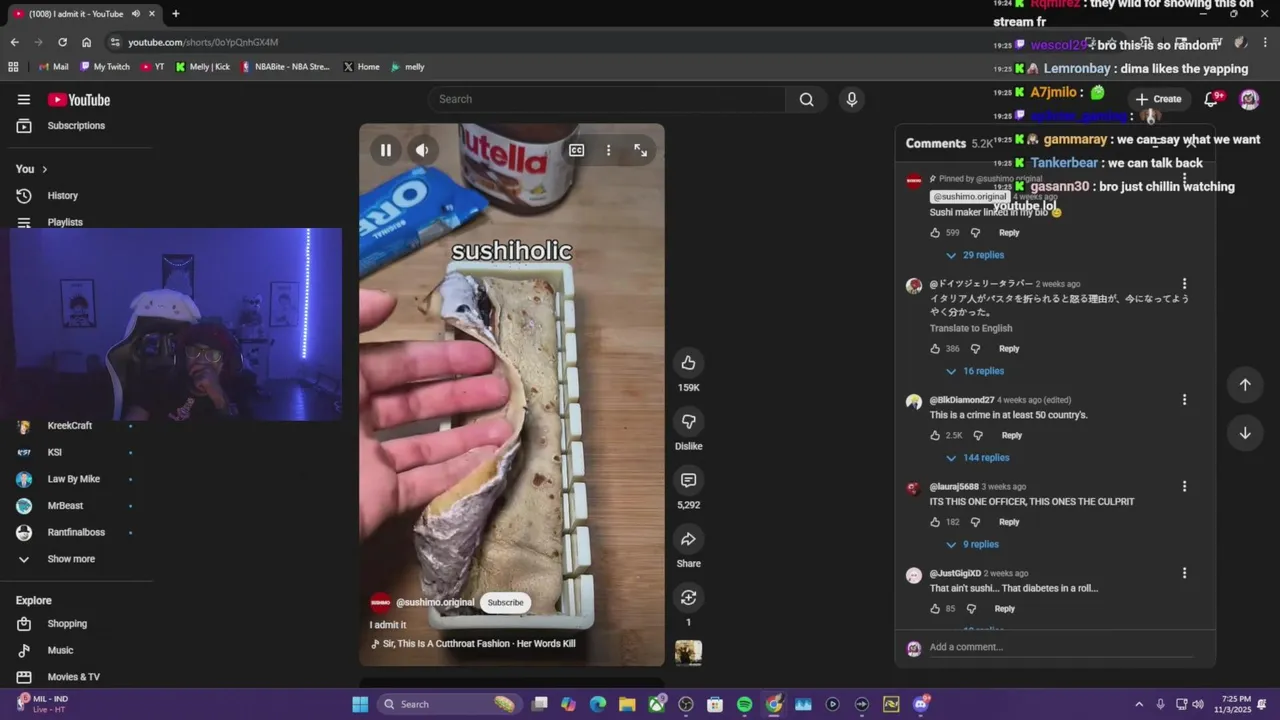Click Translate to English on Japanese comment

coord(971,328)
